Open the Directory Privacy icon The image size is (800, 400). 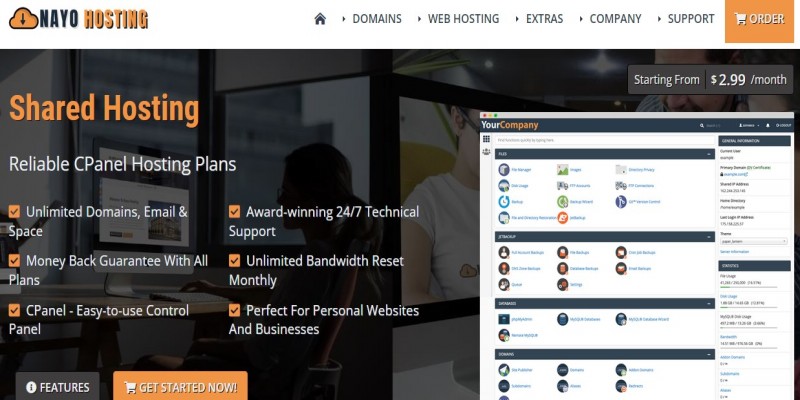point(621,169)
